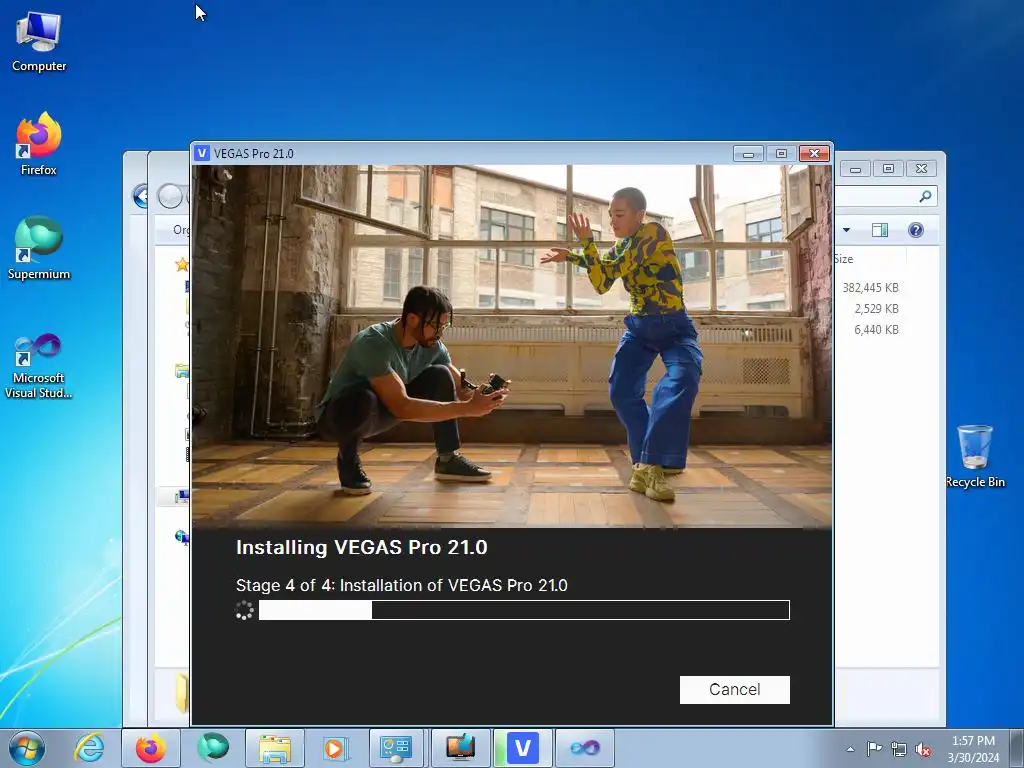This screenshot has width=1024, height=768.
Task: Switch to Supermium in the taskbar
Action: click(x=213, y=748)
